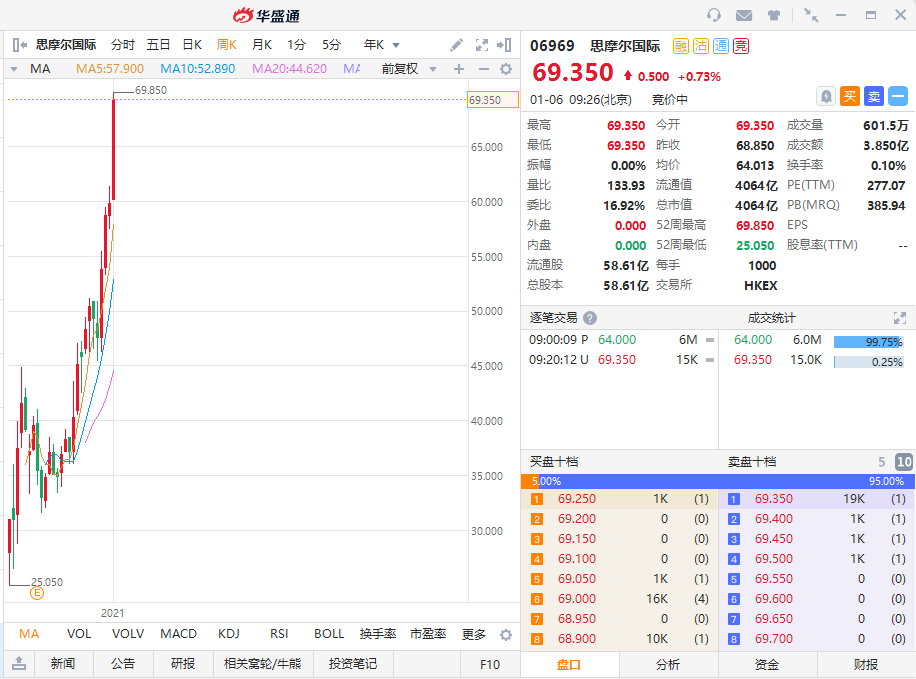Click the help icon beside 逐笔交易
The image size is (916, 679).
(x=590, y=318)
